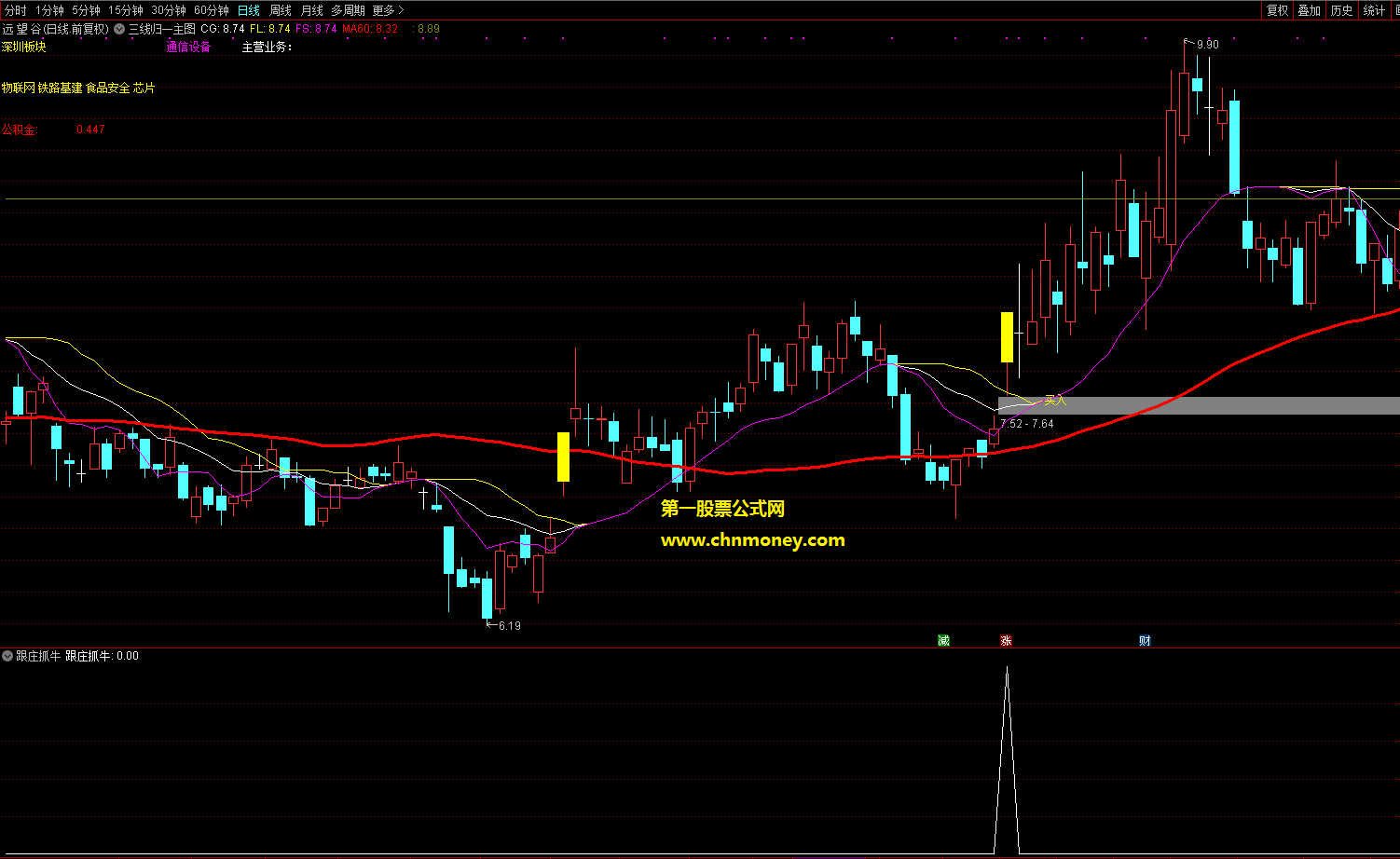Click the blue 财 event marker
Screen dimensions: 1400x859
coord(1145,640)
